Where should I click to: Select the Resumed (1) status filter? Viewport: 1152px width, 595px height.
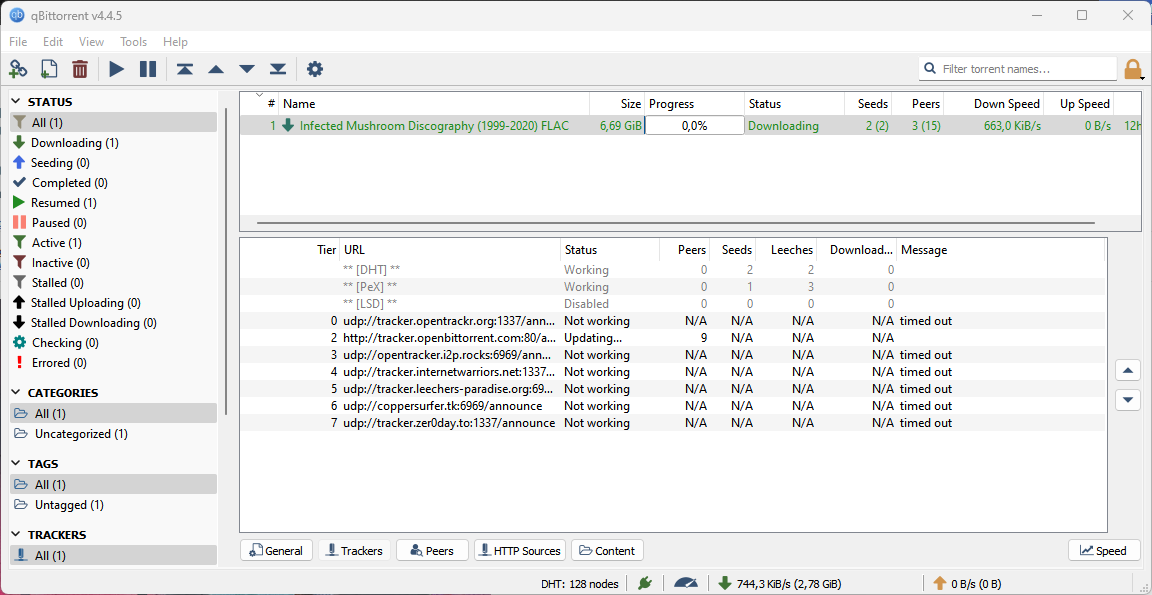tap(114, 202)
